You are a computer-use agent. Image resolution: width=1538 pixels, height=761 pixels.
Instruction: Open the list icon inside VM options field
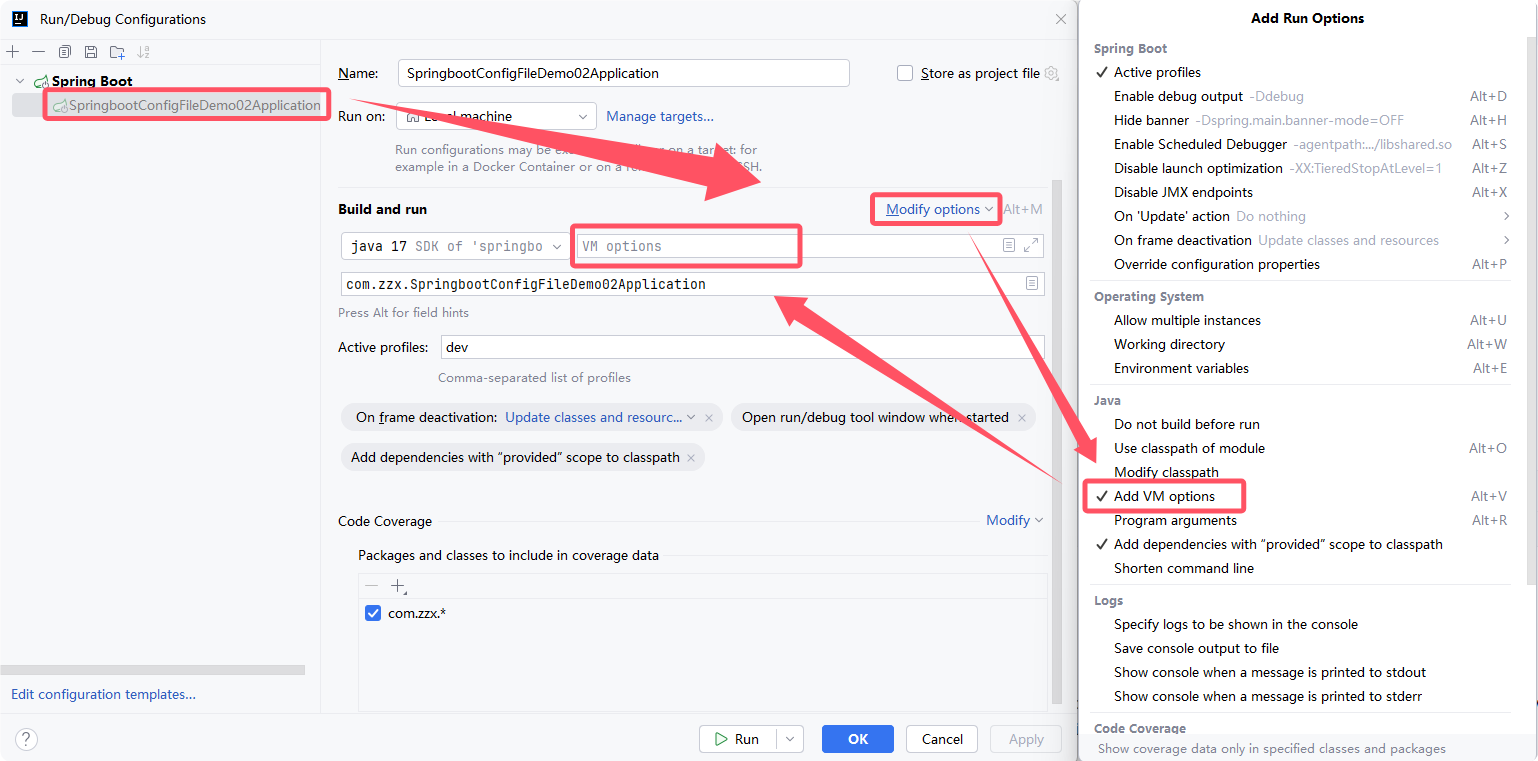pos(1009,245)
